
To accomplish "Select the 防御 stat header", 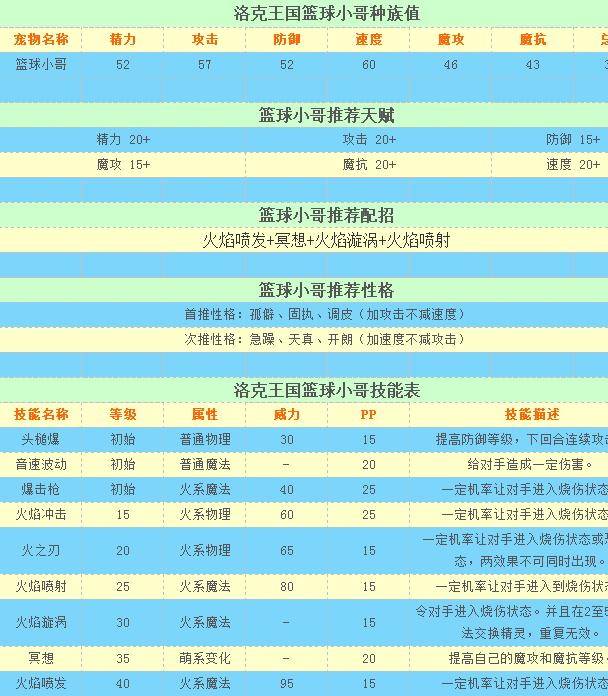I will [x=287, y=40].
